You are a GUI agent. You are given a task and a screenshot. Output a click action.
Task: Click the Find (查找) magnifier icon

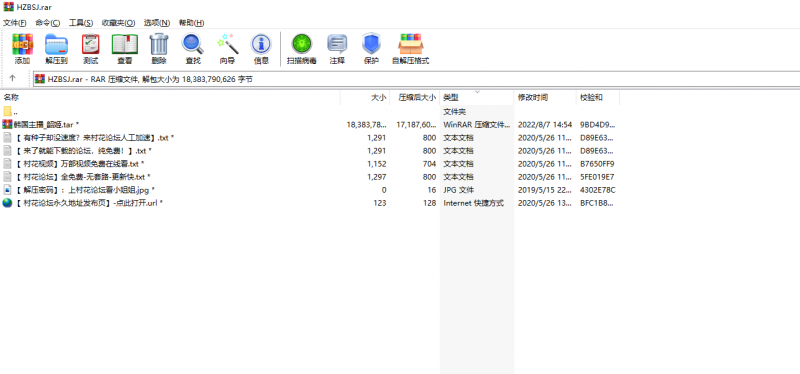(193, 45)
